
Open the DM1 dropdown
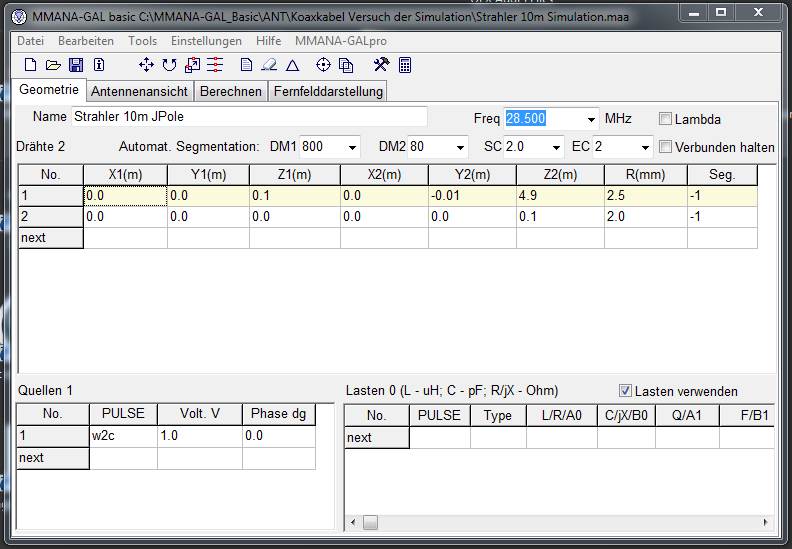pos(352,147)
